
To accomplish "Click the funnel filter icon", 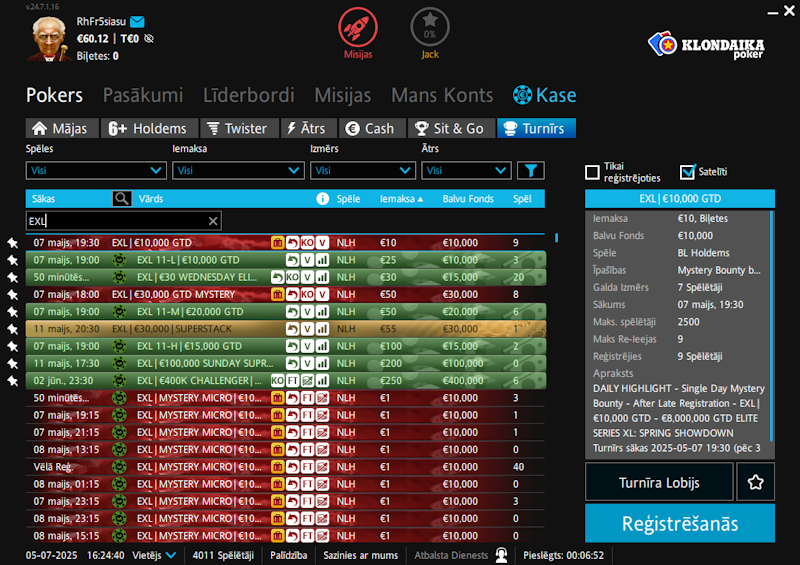I will pyautogui.click(x=531, y=170).
